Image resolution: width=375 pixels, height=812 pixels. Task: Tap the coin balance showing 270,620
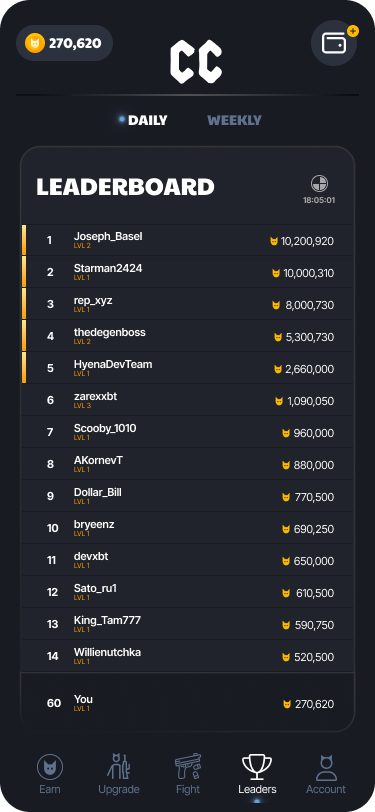(64, 43)
